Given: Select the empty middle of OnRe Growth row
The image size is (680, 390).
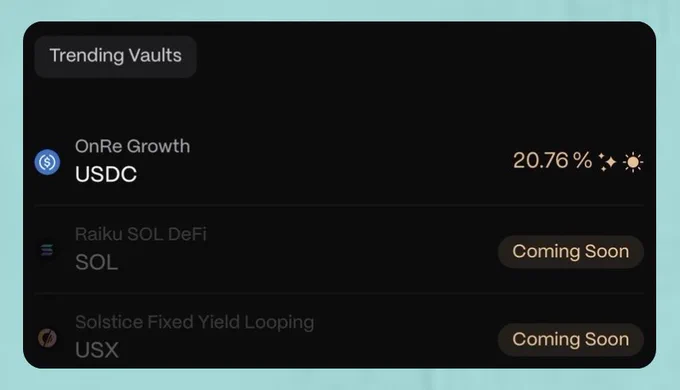Looking at the screenshot, I should click(347, 161).
